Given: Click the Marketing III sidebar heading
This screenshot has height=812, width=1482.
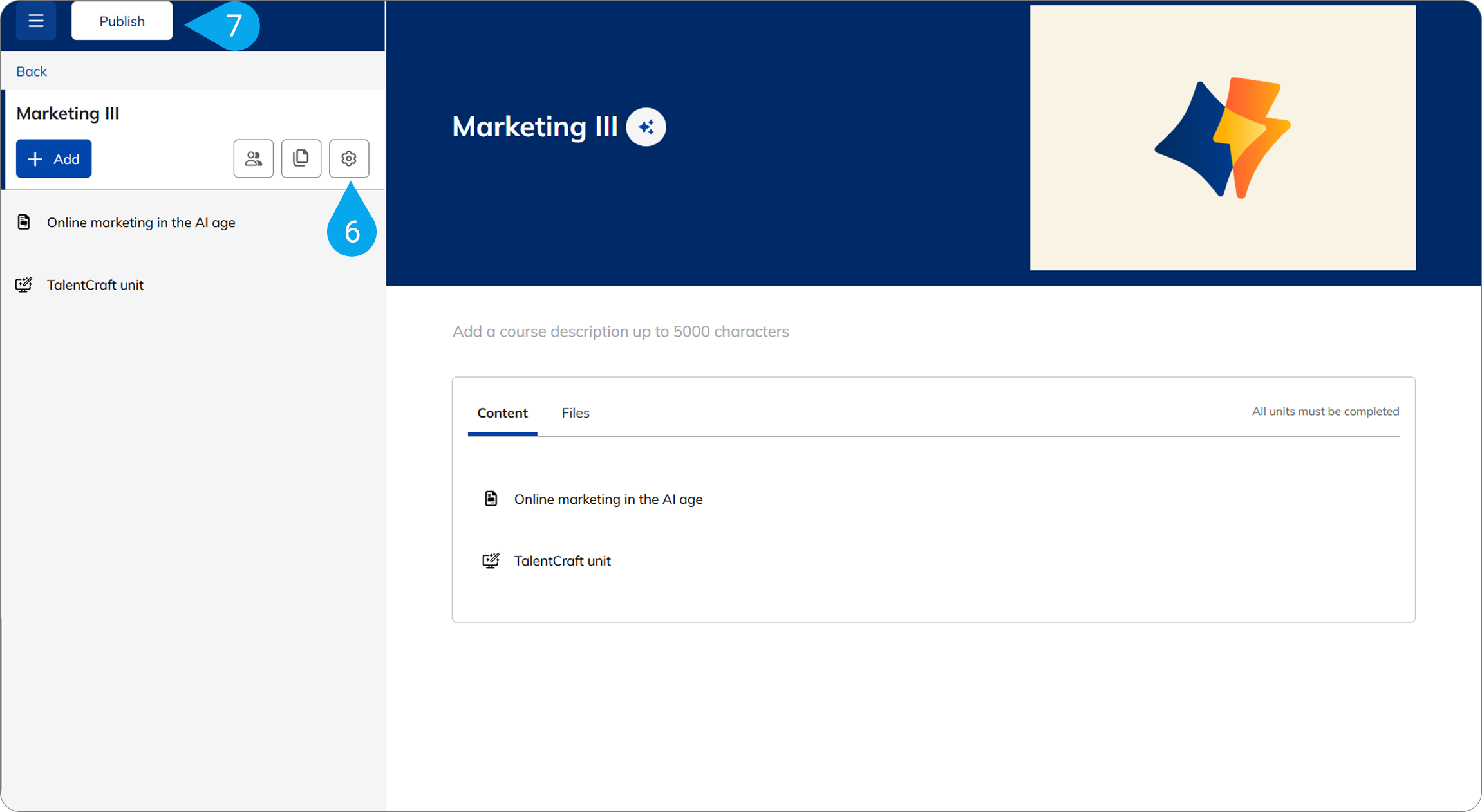Looking at the screenshot, I should (x=68, y=113).
